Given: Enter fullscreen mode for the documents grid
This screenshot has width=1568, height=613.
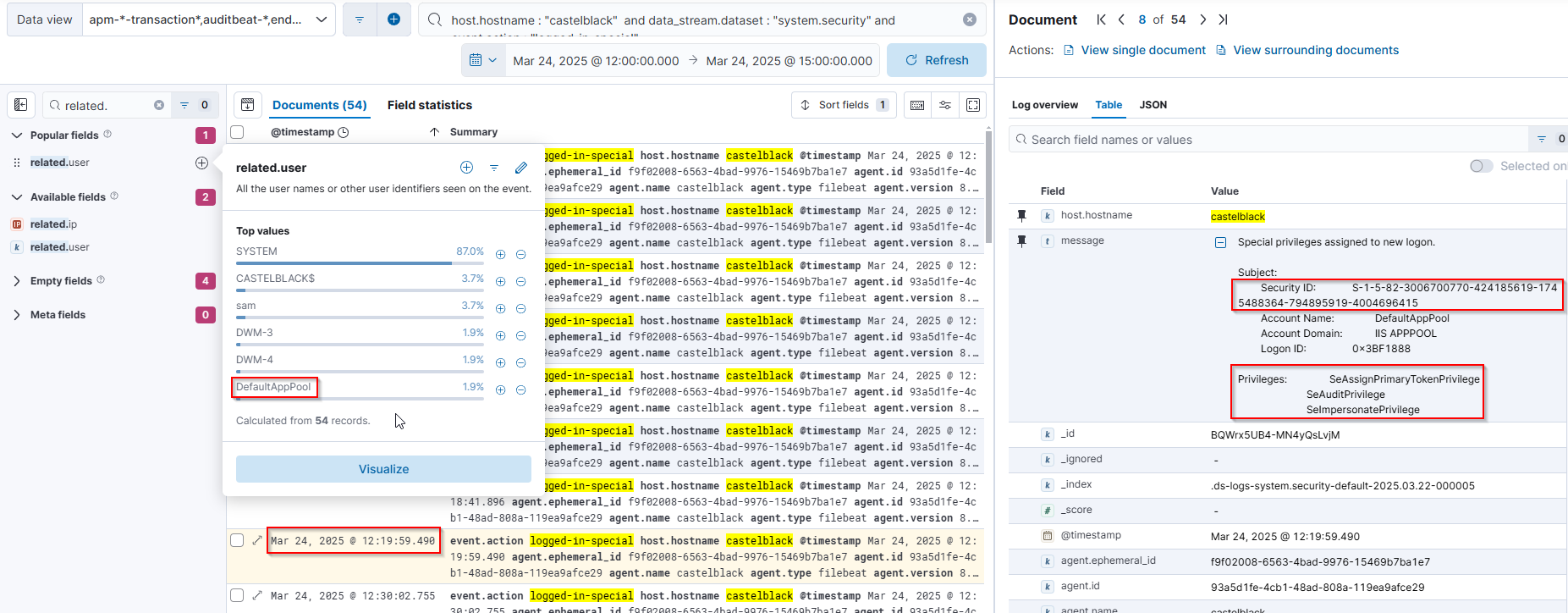Looking at the screenshot, I should [973, 105].
